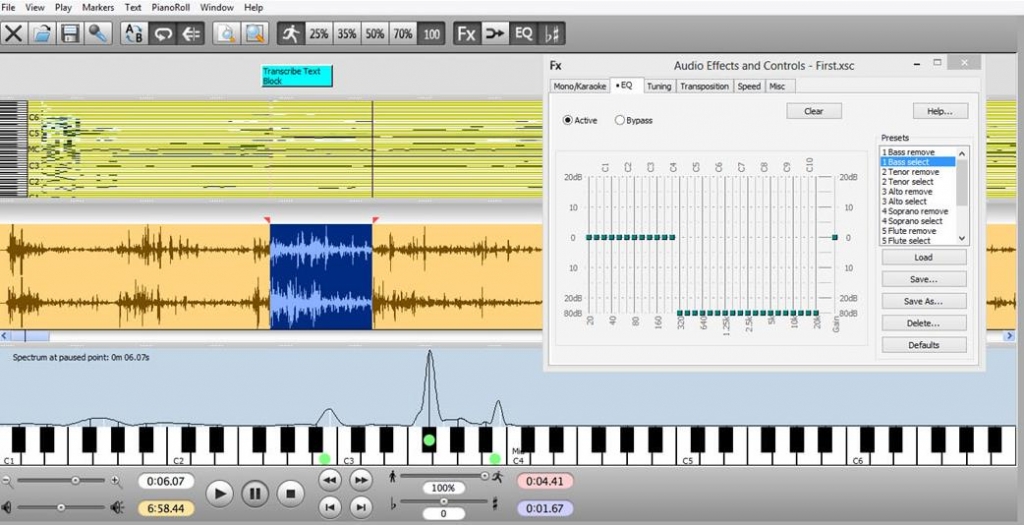Click the volume slider handle
Screen dimensions: 1024x525
click(61, 507)
